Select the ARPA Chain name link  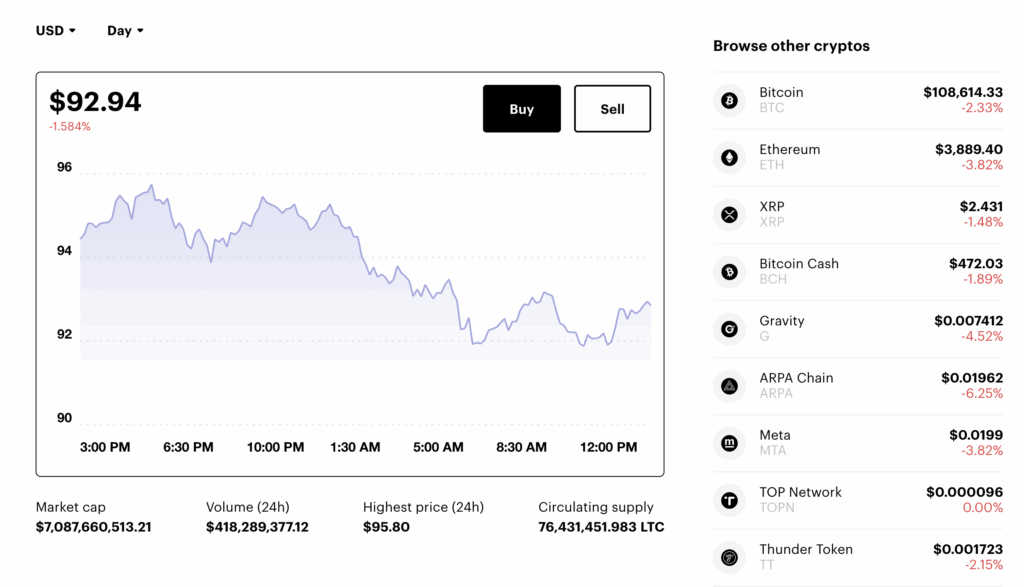[796, 377]
